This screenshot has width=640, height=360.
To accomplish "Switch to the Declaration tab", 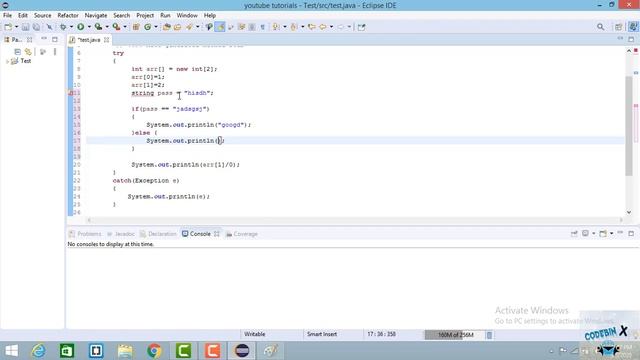I will (158, 234).
